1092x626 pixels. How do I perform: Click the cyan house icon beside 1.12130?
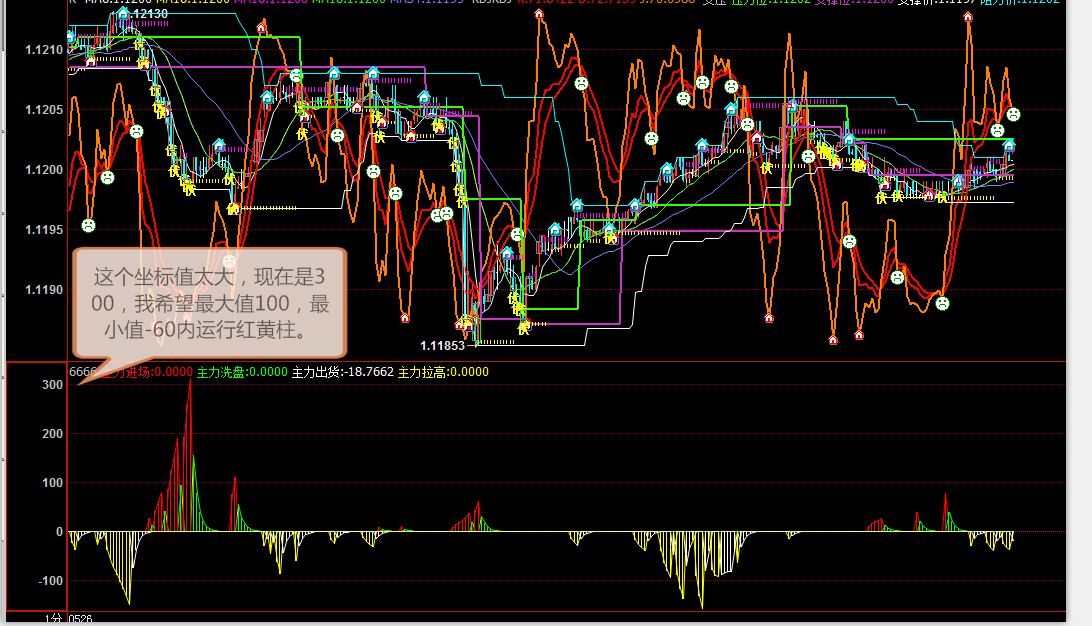coord(122,16)
